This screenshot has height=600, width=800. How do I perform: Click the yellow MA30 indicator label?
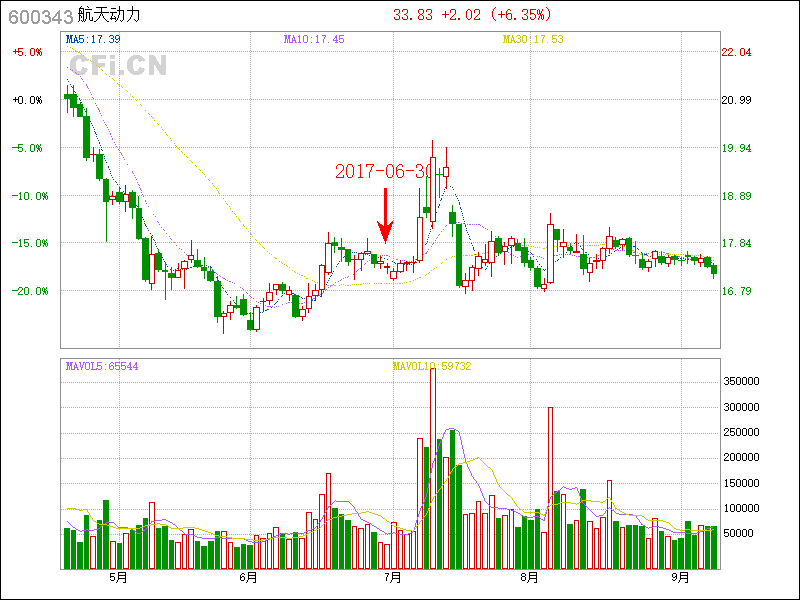click(533, 39)
